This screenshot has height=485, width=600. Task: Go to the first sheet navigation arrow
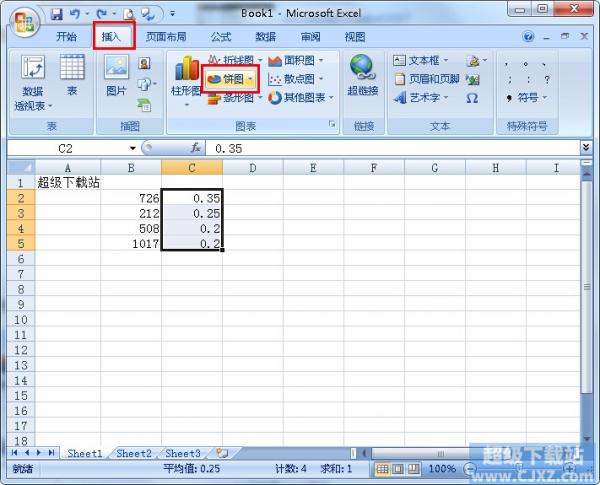tap(15, 453)
